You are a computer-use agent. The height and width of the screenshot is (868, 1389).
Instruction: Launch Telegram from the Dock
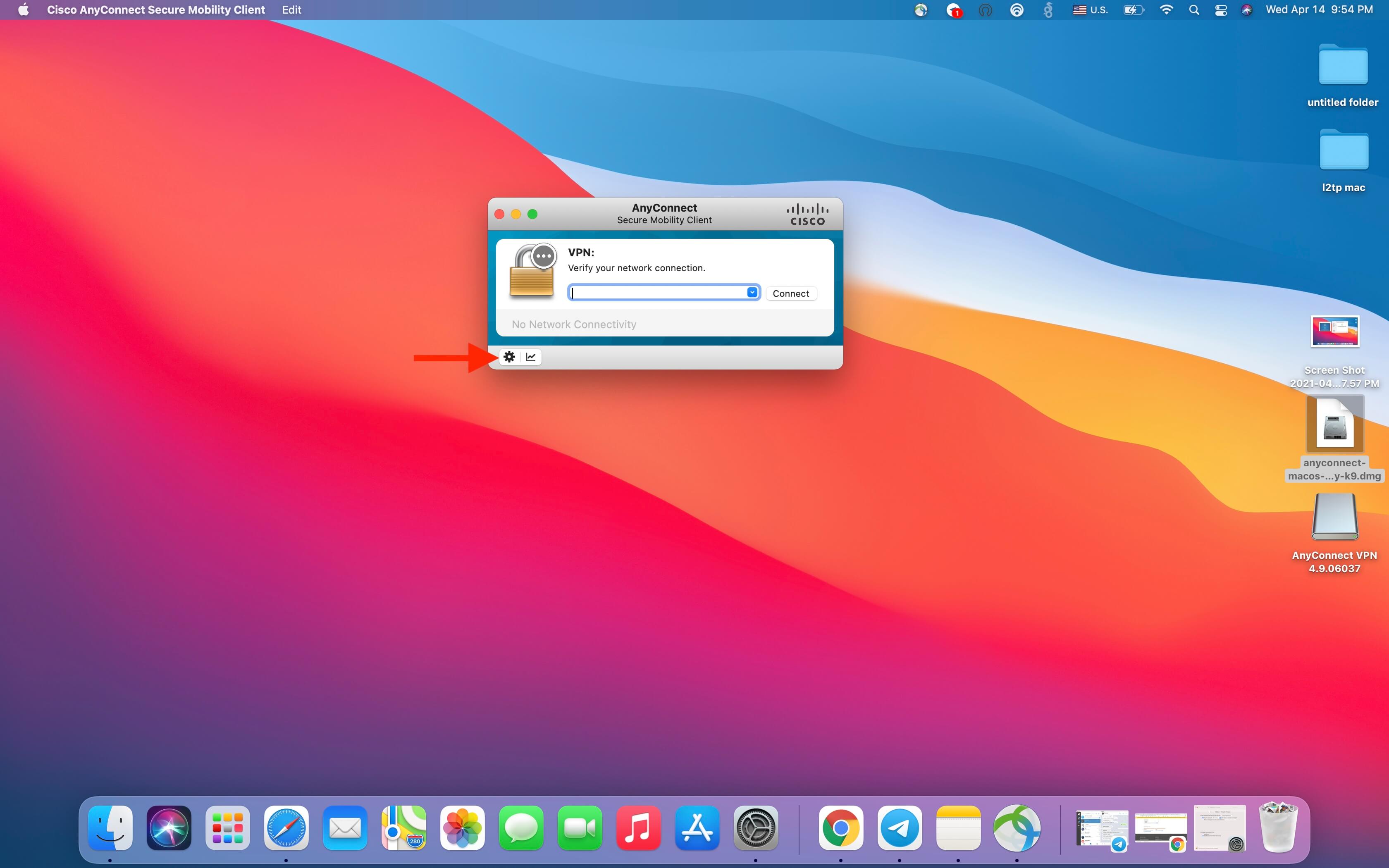(900, 828)
